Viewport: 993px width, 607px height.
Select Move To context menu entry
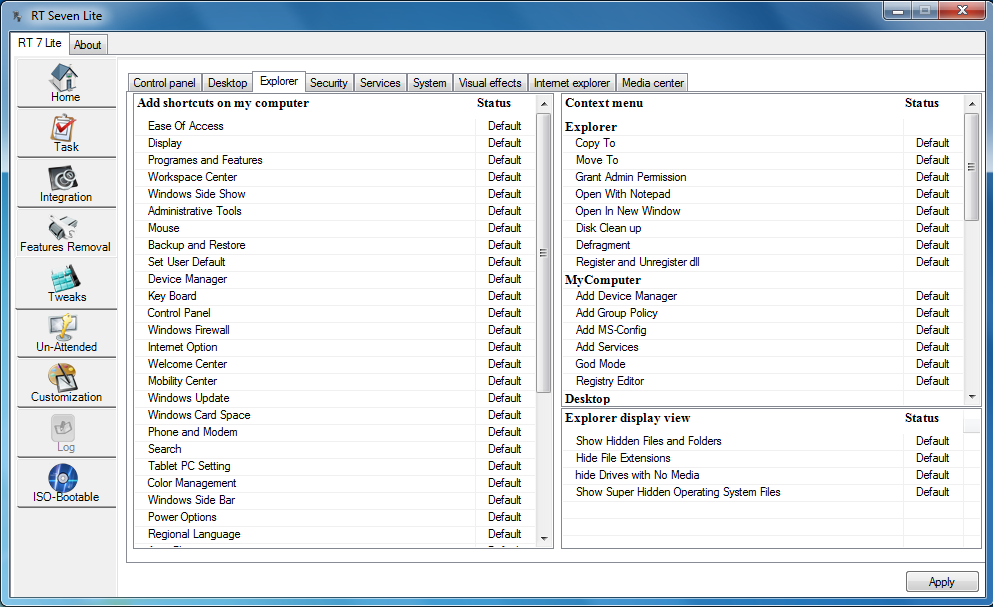pos(763,160)
